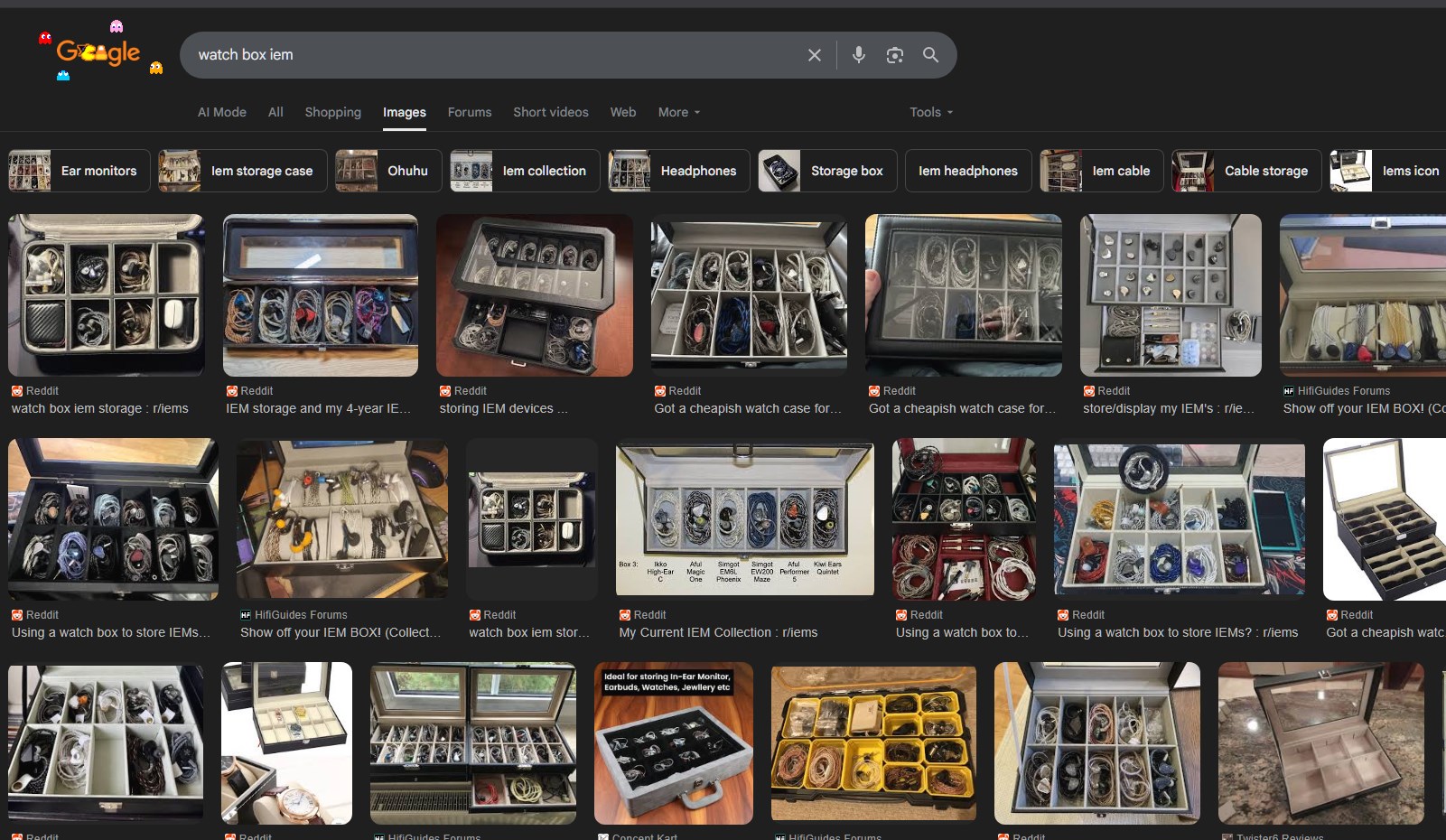Screen dimensions: 1446x840
Task: Click Reddit icon above 'watch box iem stor...'
Action: click(x=475, y=615)
